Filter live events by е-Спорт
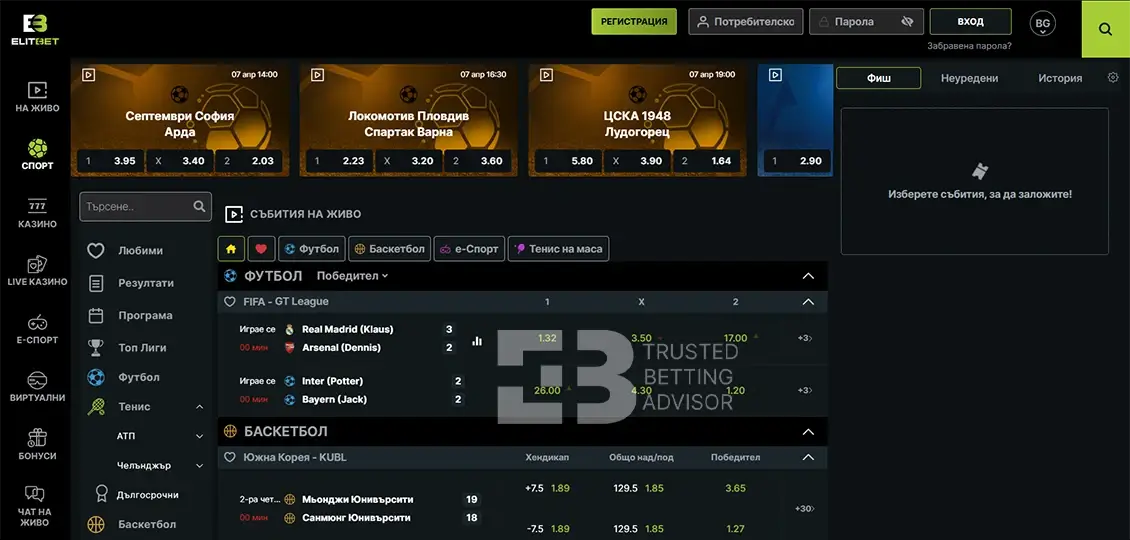Viewport: 1130px width, 540px height. click(469, 249)
